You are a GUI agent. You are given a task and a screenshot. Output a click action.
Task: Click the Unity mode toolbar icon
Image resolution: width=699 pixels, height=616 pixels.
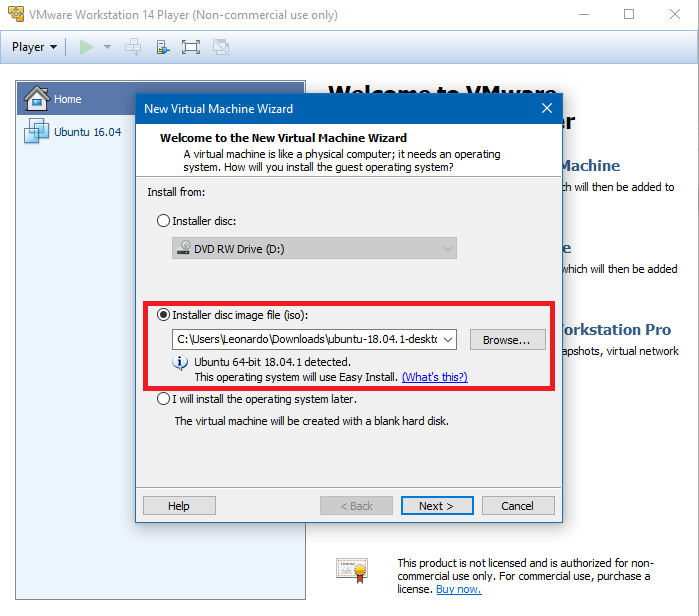(x=221, y=47)
